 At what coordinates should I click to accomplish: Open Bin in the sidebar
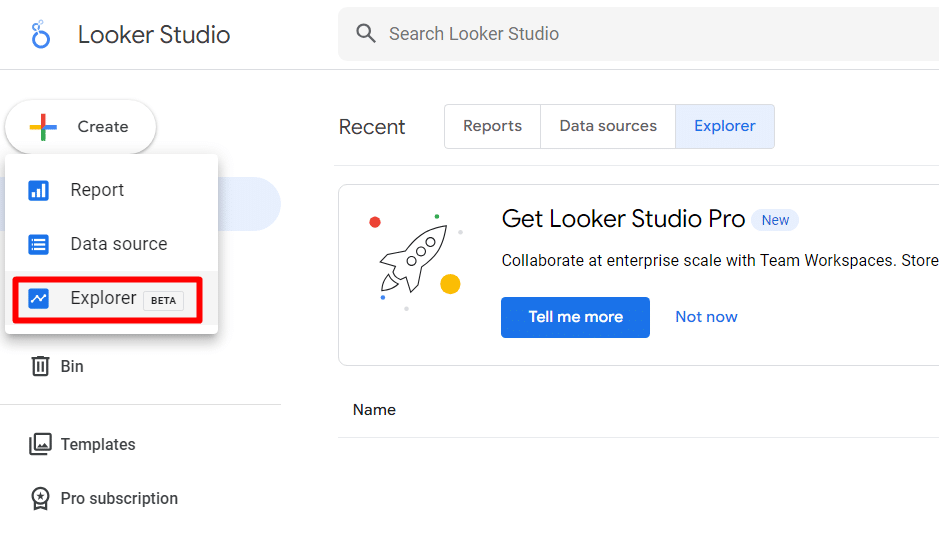coord(72,367)
